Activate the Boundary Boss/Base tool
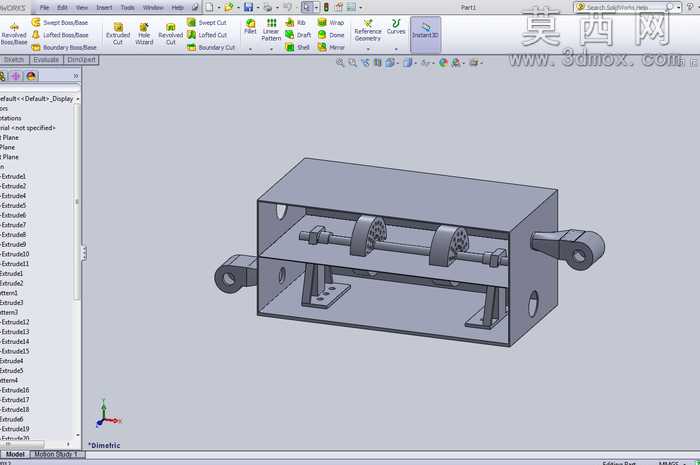This screenshot has height=465, width=700. click(x=64, y=47)
